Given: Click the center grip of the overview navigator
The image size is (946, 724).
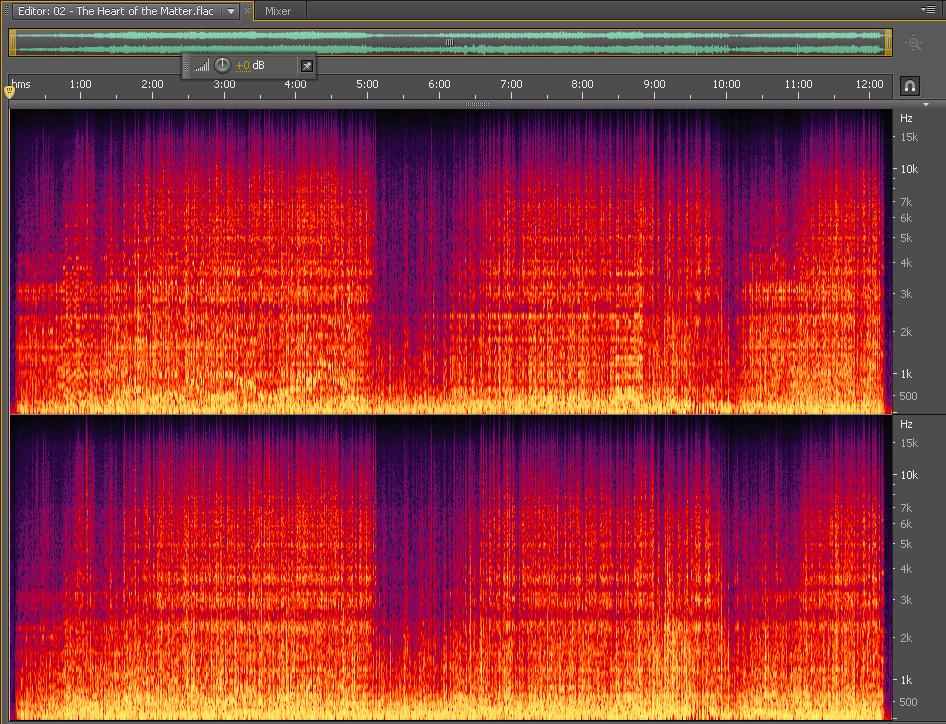Looking at the screenshot, I should coord(449,42).
